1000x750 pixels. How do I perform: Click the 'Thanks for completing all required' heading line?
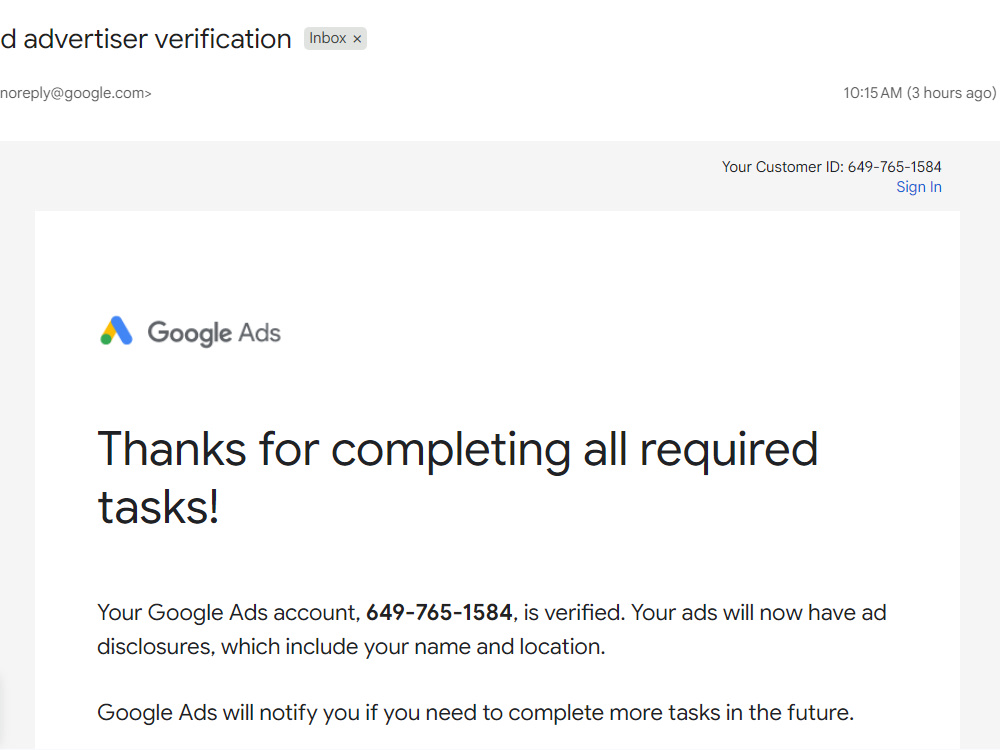[457, 450]
